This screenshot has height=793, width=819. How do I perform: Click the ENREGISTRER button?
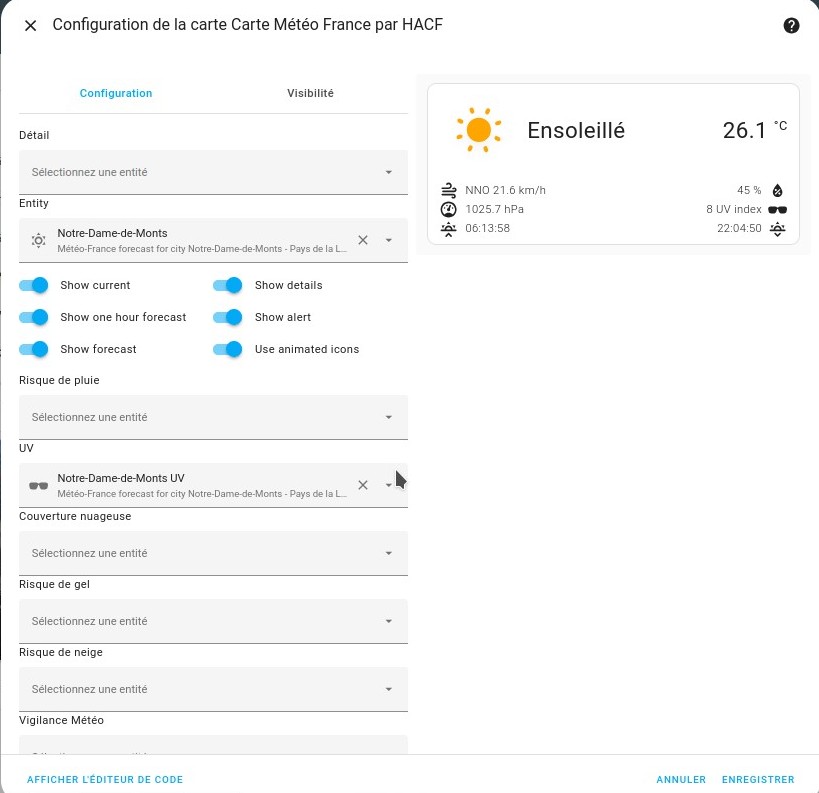(x=758, y=780)
